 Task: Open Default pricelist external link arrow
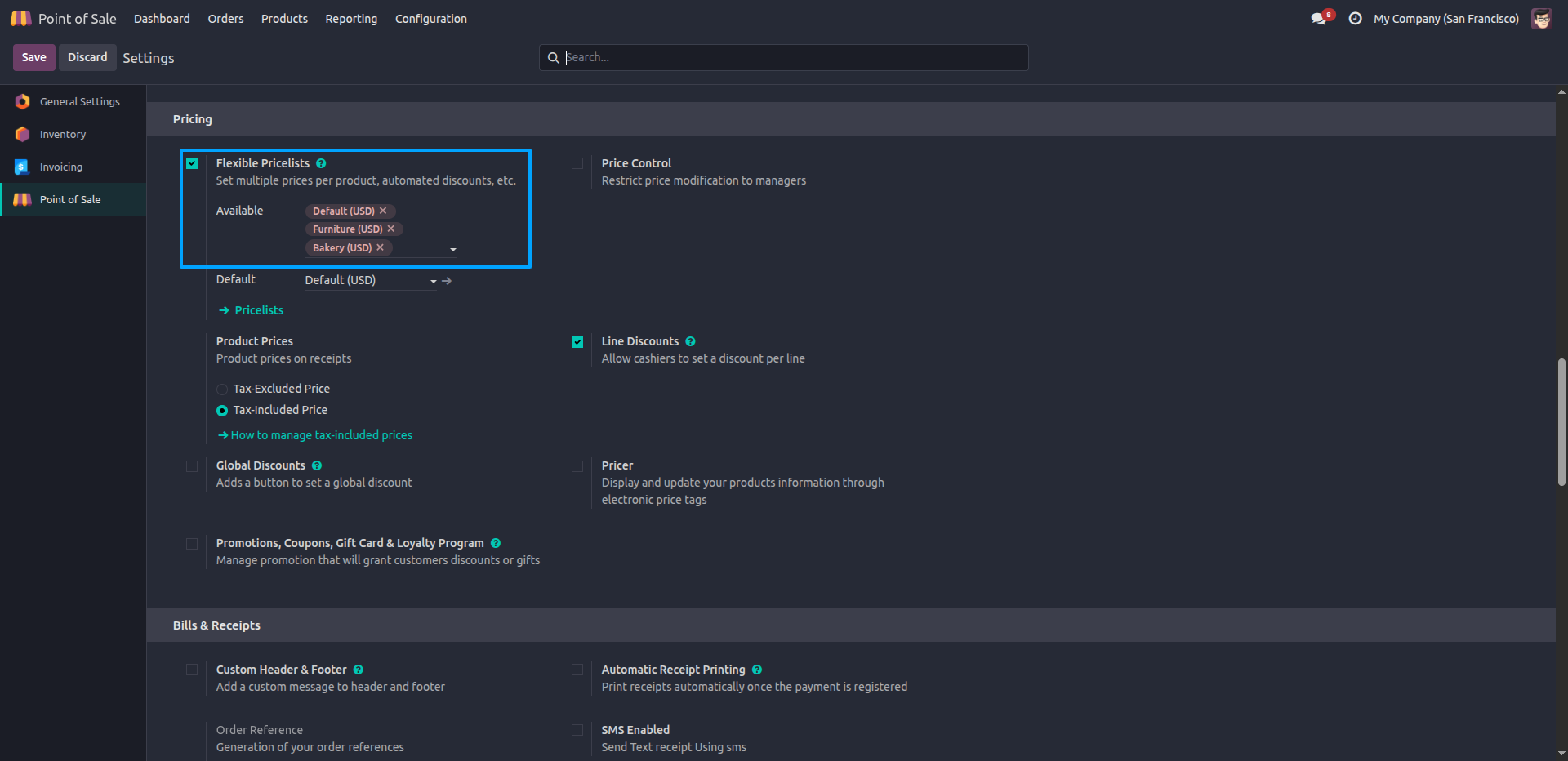[x=447, y=281]
